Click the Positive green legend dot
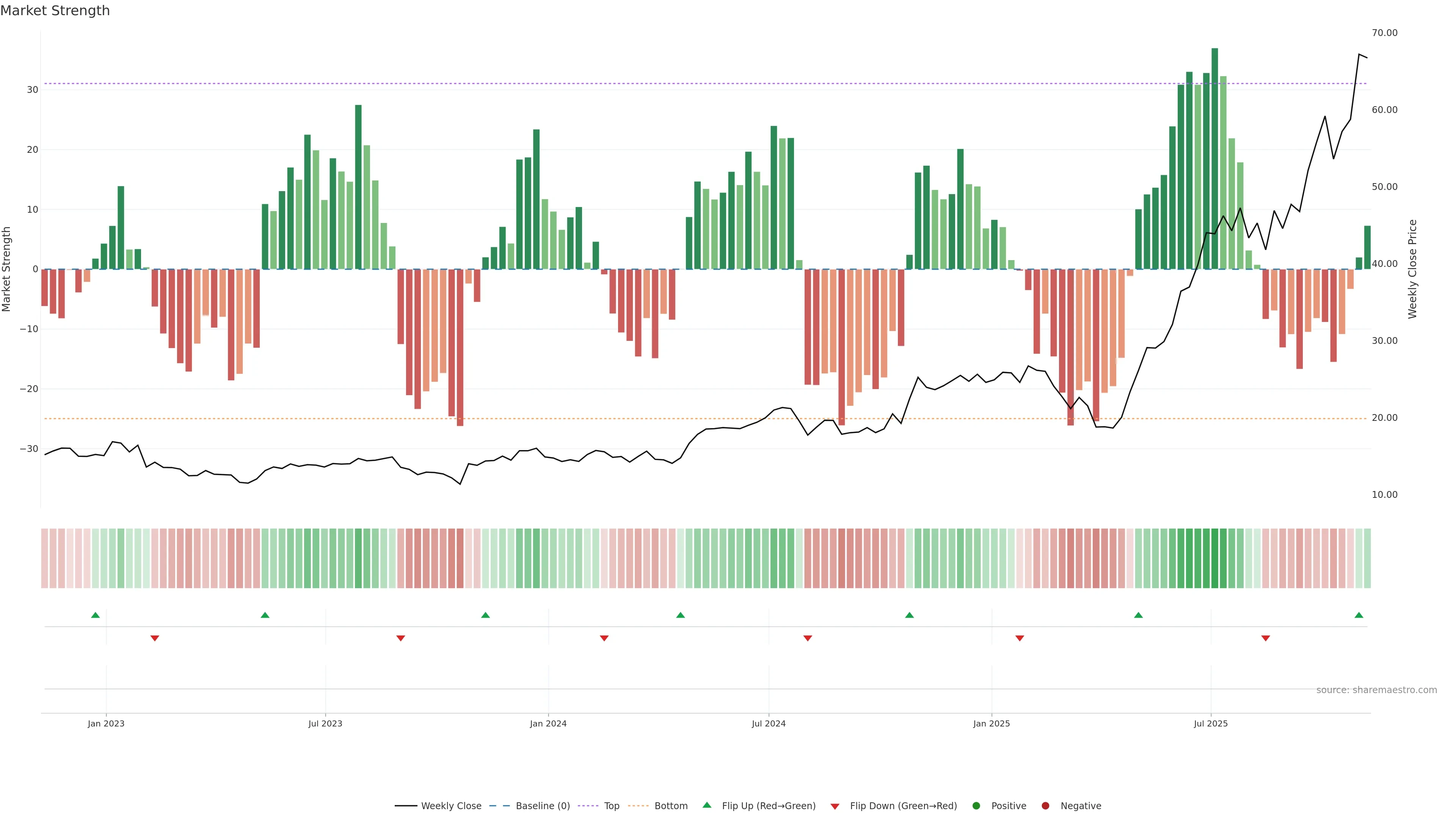Image resolution: width=1456 pixels, height=819 pixels. click(976, 805)
